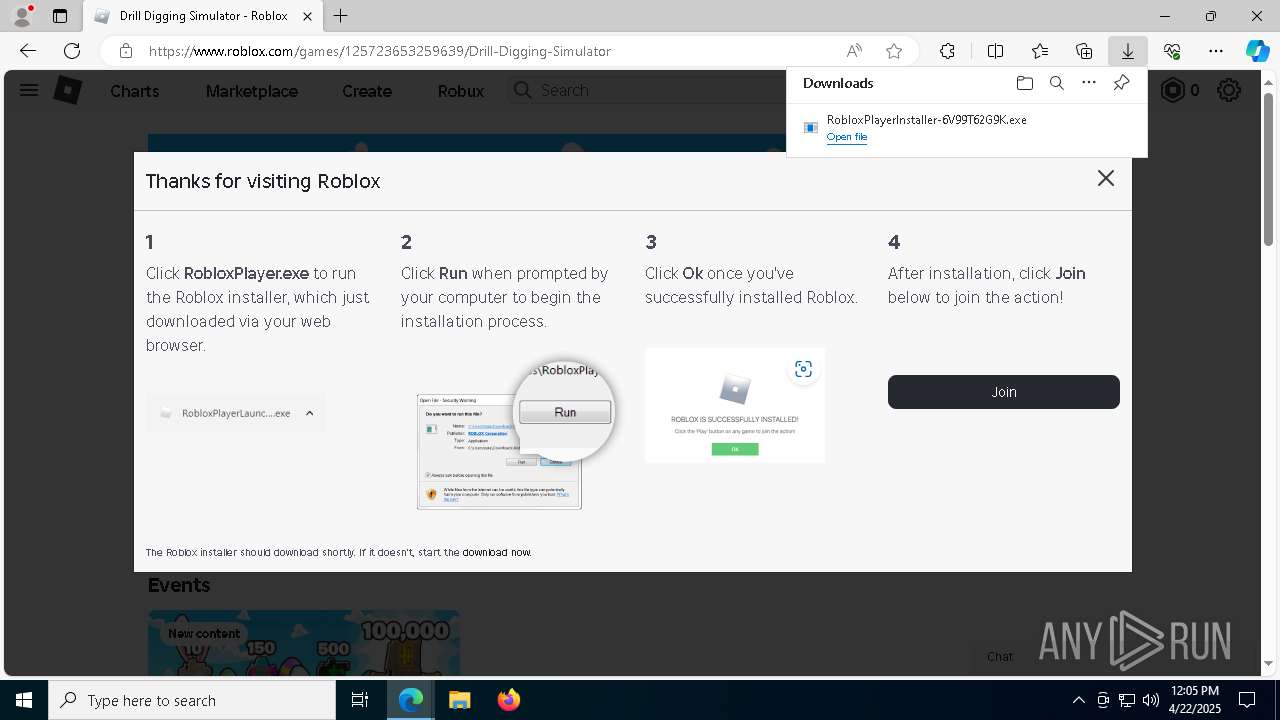The image size is (1280, 720).
Task: Click the Edge Downloads toolbar icon
Action: (x=1127, y=51)
